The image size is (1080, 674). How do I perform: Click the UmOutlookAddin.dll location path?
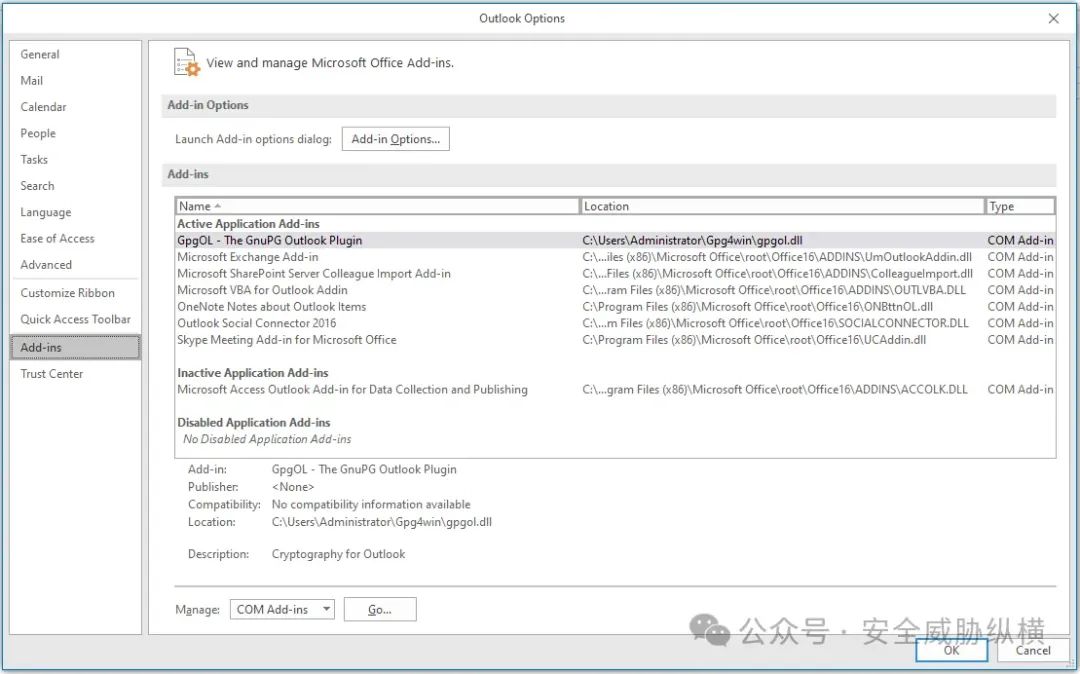click(777, 257)
